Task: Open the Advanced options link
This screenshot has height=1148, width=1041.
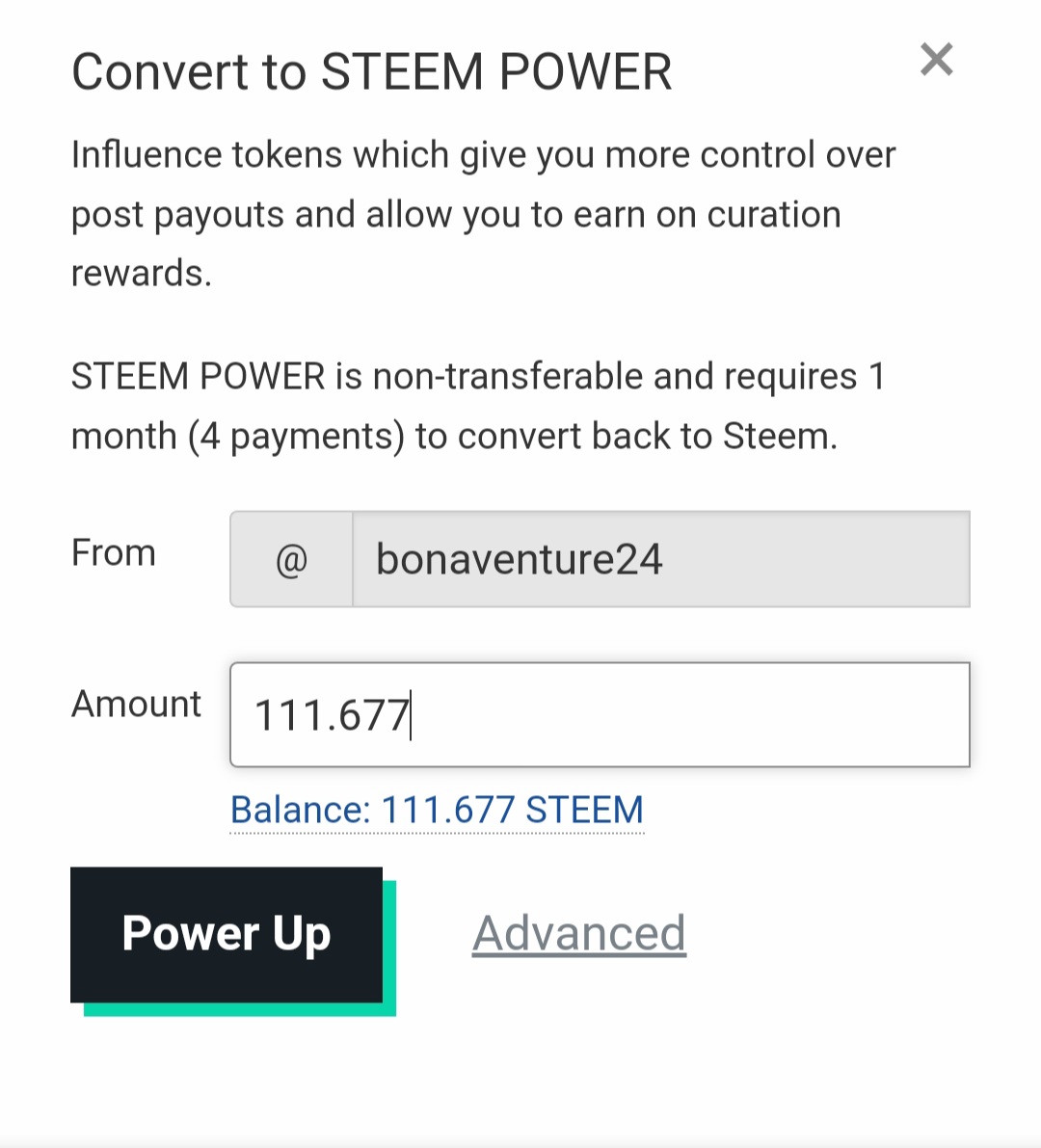Action: [x=579, y=933]
